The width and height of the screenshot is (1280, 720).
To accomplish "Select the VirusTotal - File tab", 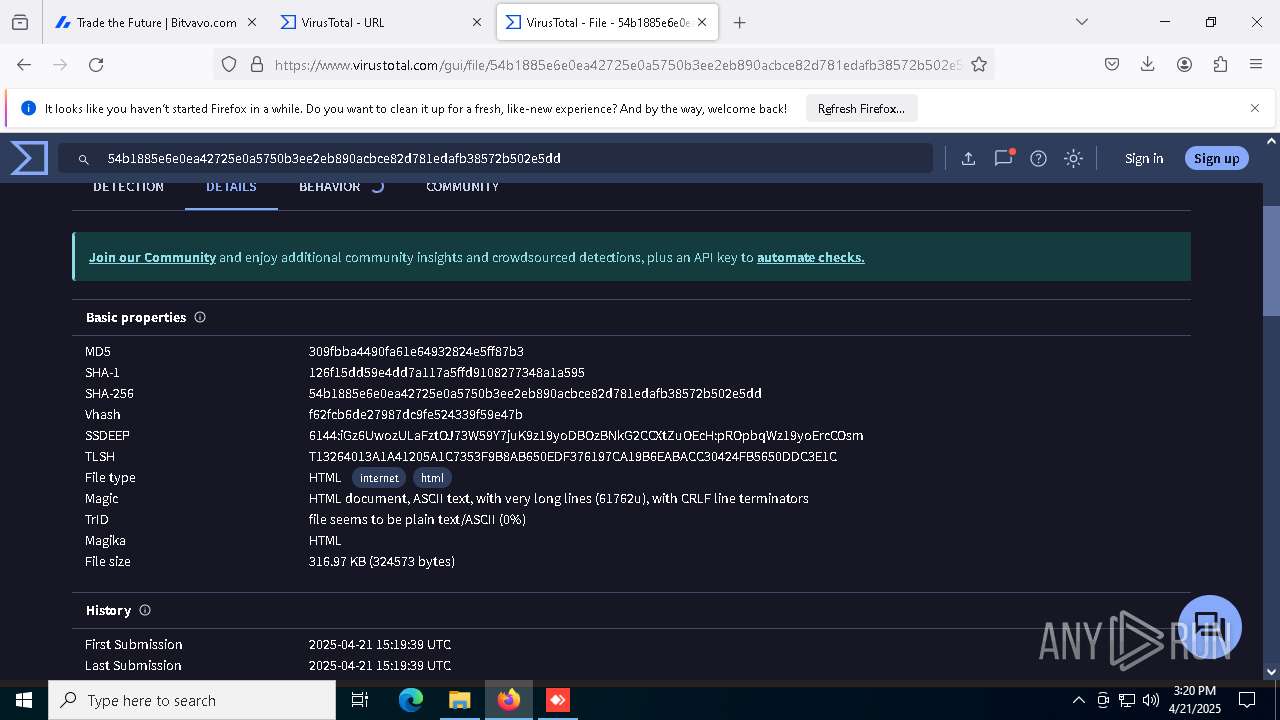I will pos(608,22).
